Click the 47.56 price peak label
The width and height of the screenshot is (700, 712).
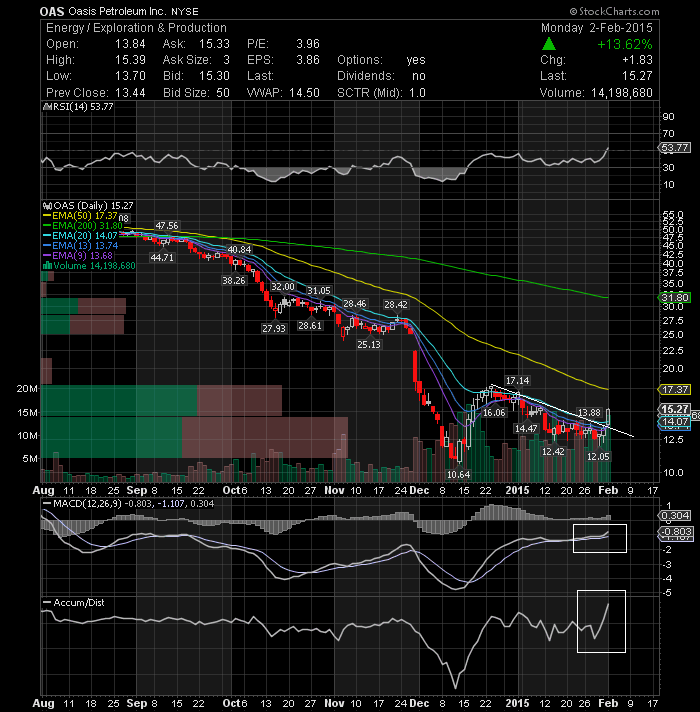coord(167,226)
